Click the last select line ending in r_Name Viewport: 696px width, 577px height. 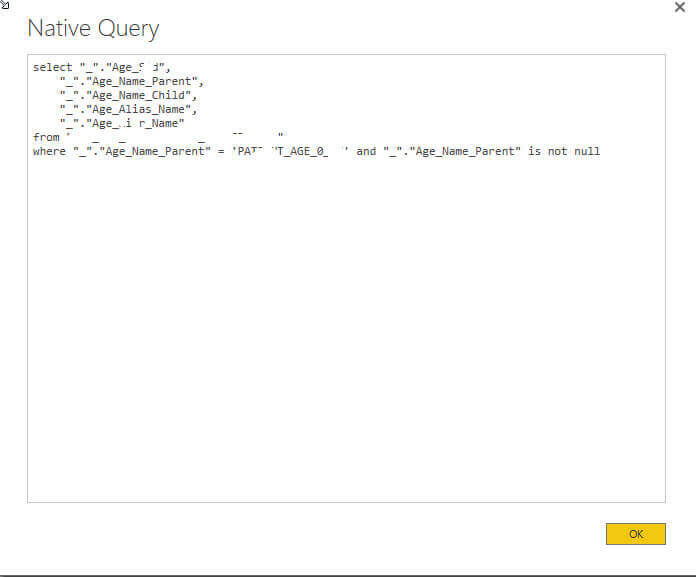[x=122, y=123]
